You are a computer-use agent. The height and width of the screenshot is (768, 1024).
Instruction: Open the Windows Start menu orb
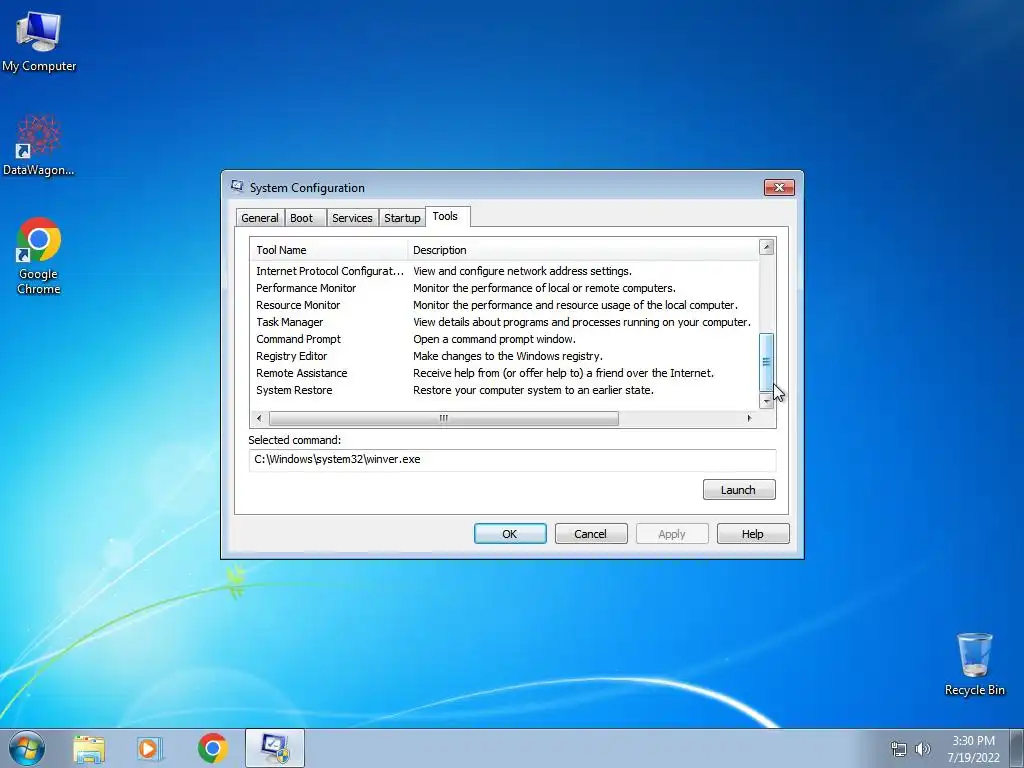(x=27, y=748)
